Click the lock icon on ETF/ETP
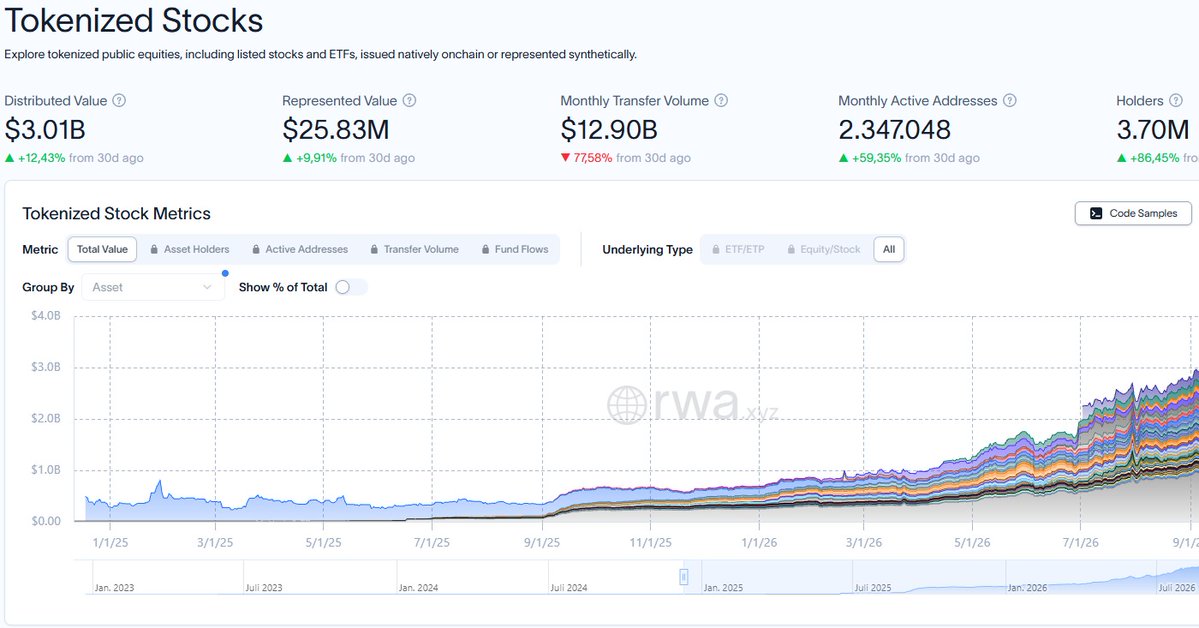The height and width of the screenshot is (628, 1199). pos(716,249)
